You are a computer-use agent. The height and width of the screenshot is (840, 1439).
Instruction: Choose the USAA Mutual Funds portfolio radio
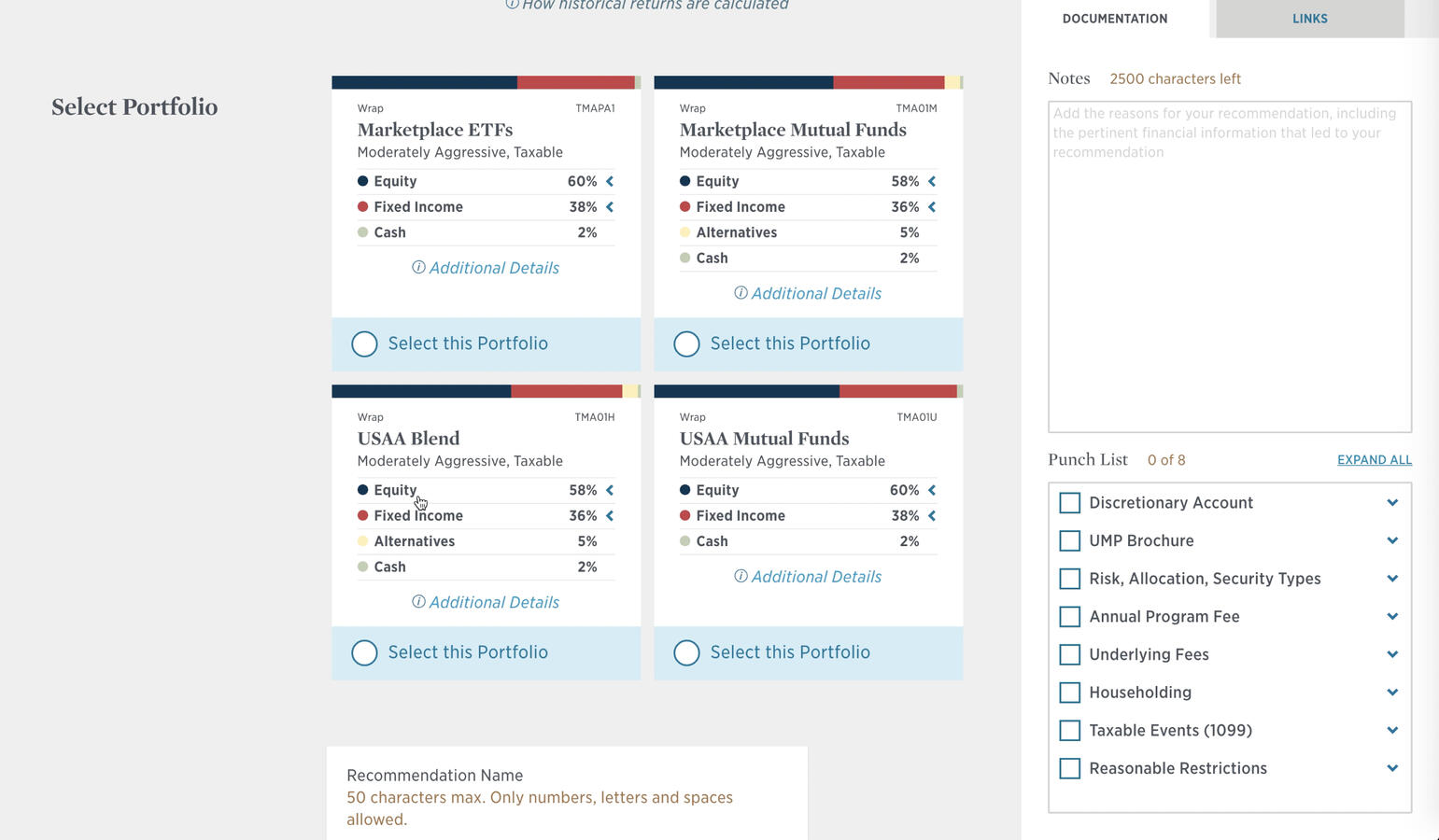pyautogui.click(x=686, y=653)
